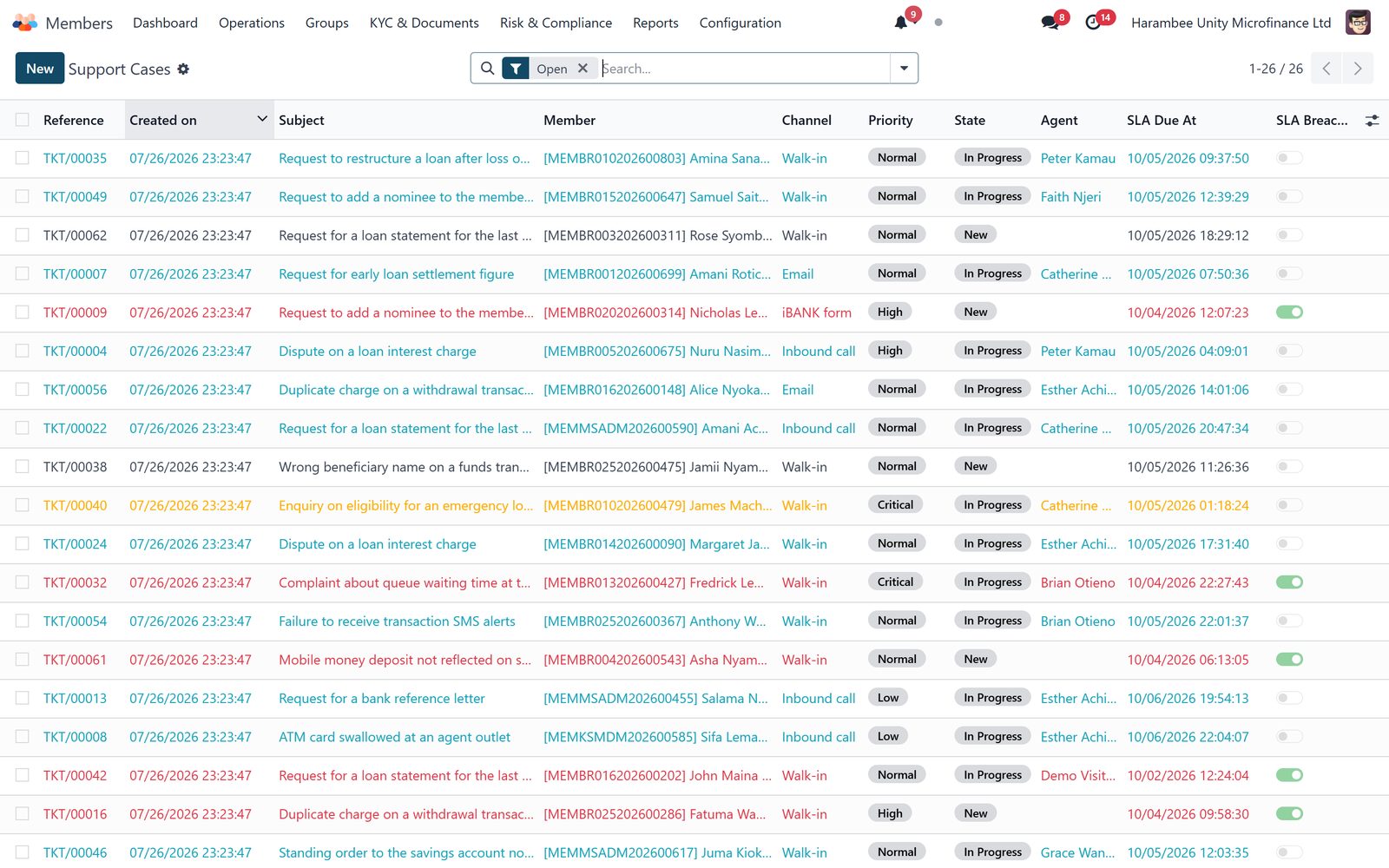This screenshot has height=868, width=1389.
Task: Open the user avatar menu
Action: point(1358,23)
